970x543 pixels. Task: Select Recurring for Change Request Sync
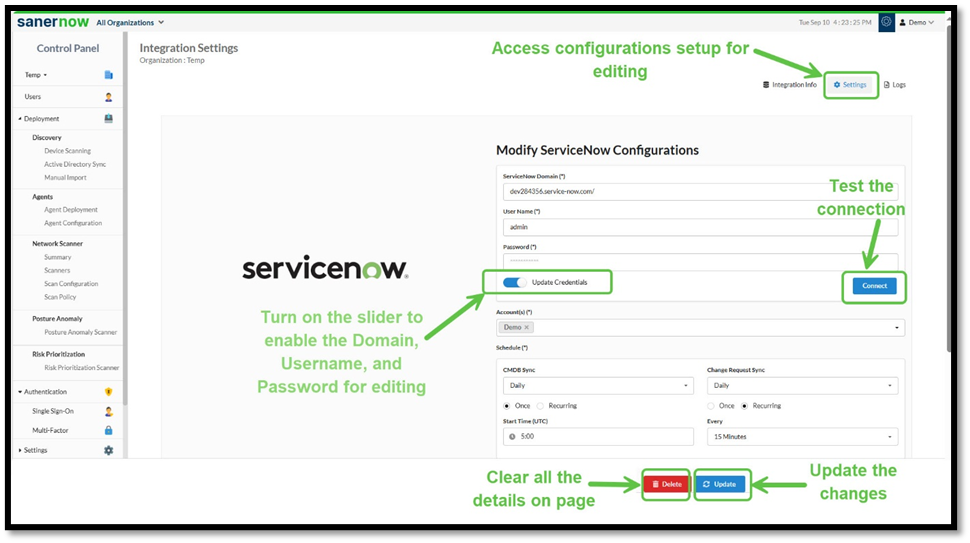[x=744, y=406]
